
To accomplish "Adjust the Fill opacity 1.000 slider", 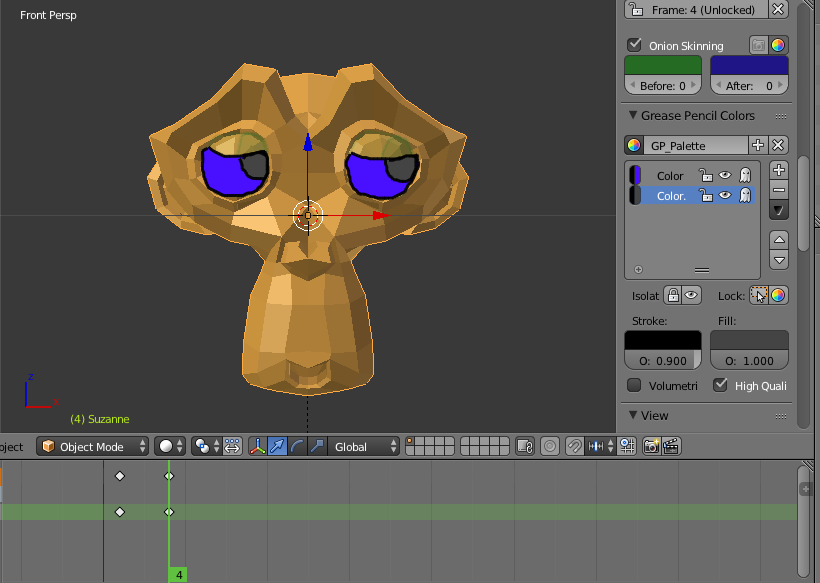I will pos(749,360).
